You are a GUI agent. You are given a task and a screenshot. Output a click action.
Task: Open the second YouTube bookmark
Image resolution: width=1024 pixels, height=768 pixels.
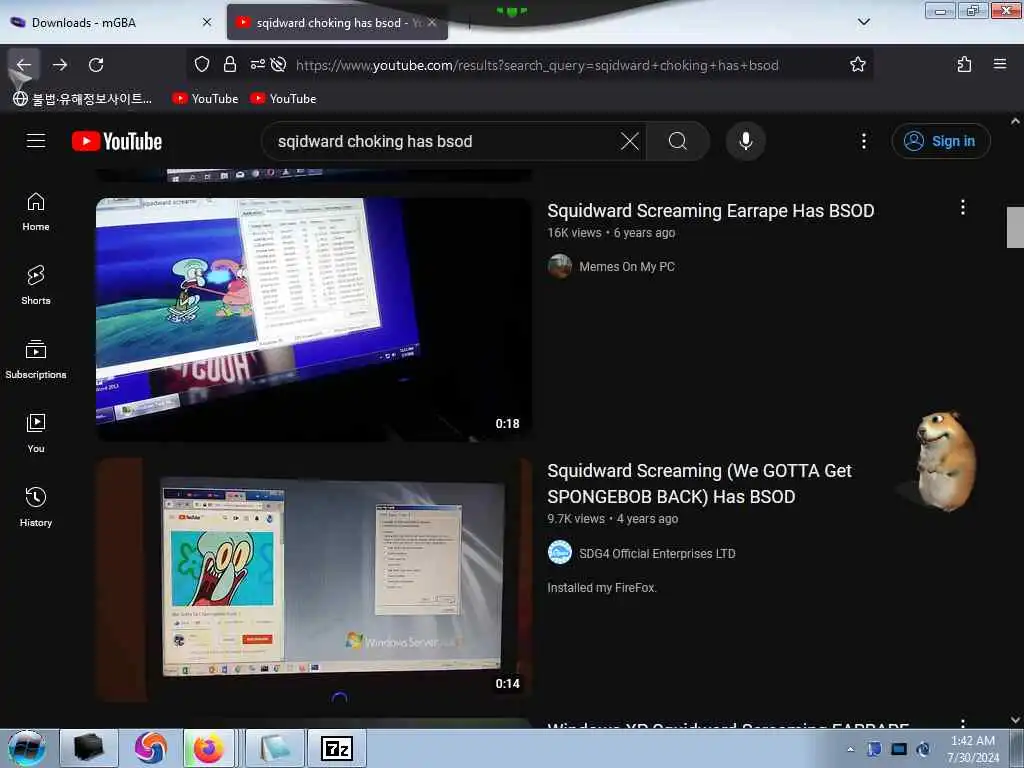pyautogui.click(x=283, y=99)
